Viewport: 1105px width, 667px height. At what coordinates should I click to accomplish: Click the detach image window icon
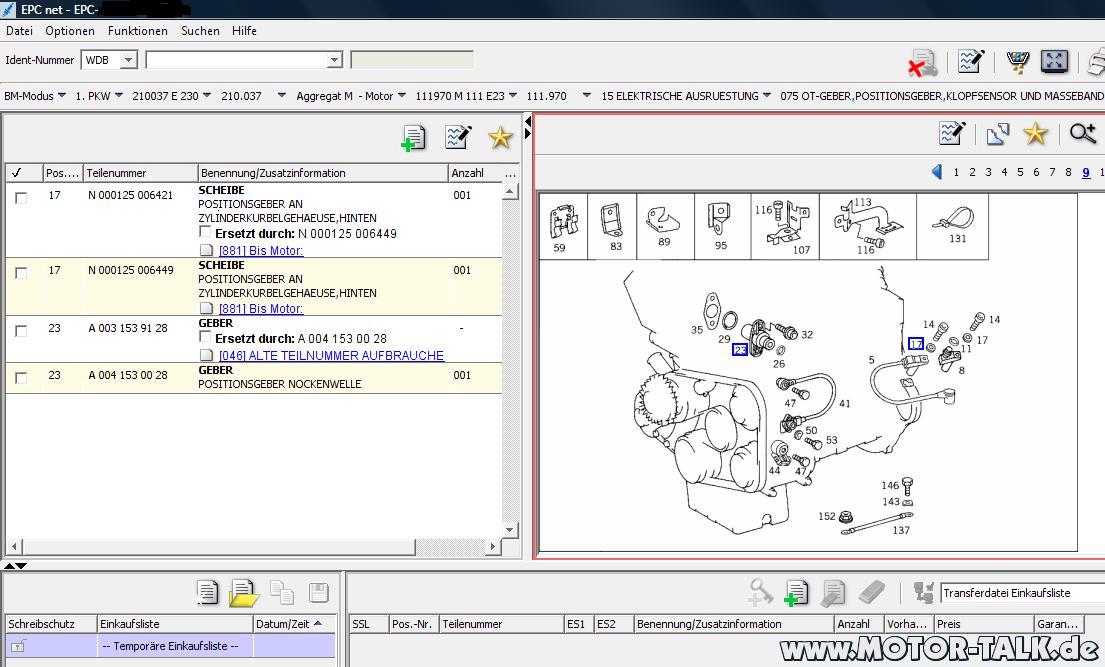click(x=998, y=134)
